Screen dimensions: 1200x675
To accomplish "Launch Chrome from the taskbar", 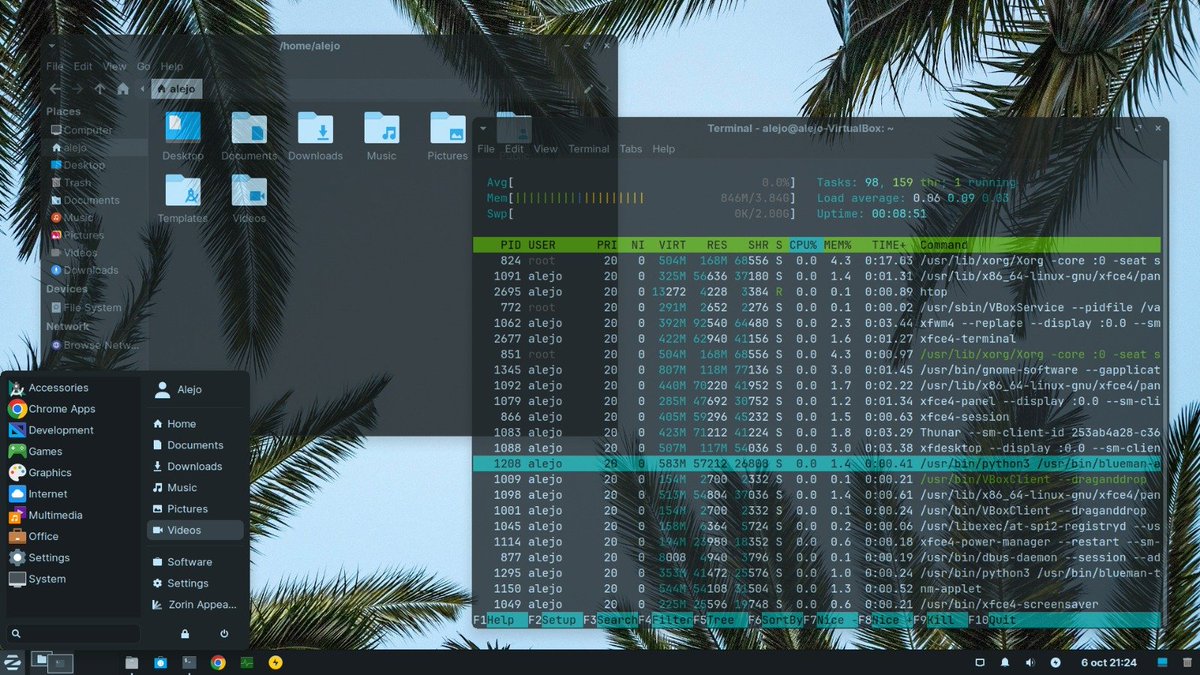I will pos(218,662).
